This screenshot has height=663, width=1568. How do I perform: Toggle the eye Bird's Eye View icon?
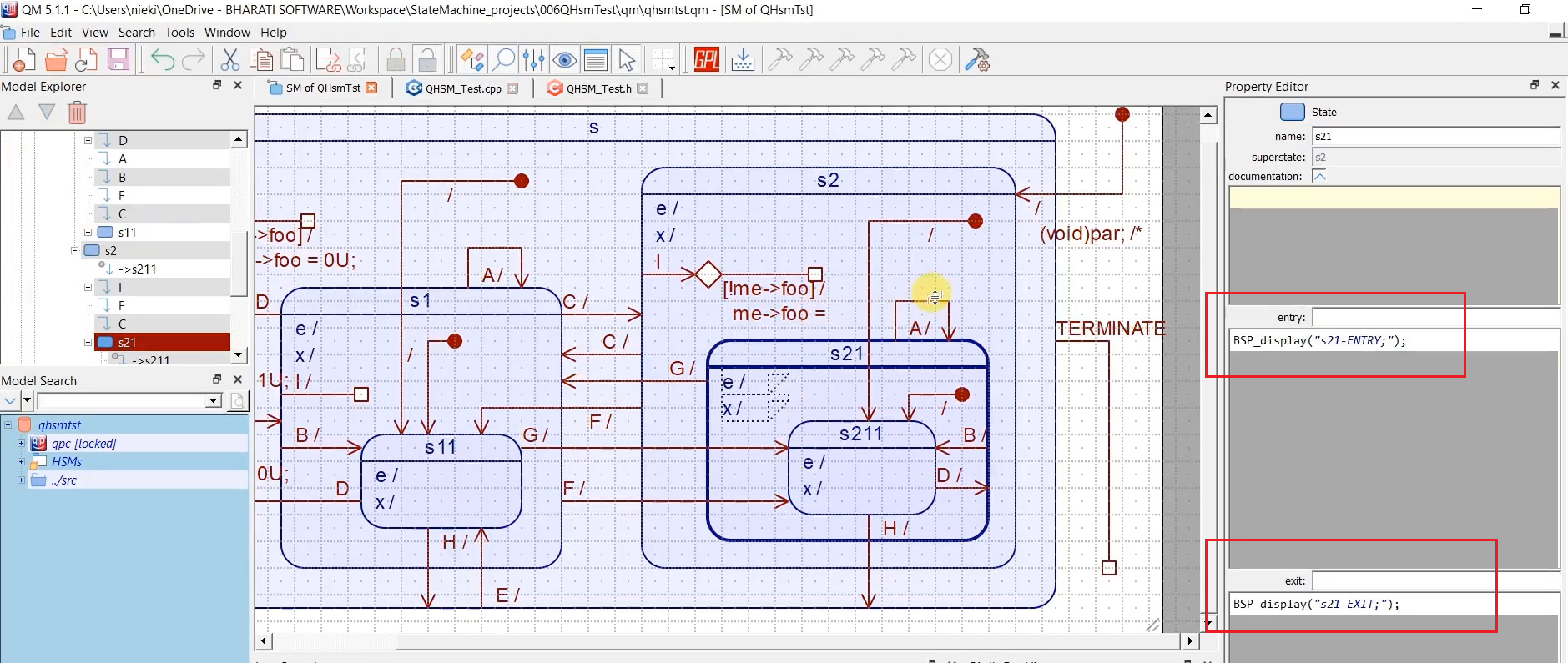pos(565,60)
